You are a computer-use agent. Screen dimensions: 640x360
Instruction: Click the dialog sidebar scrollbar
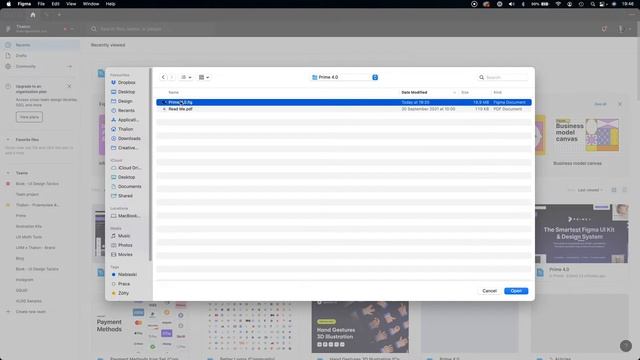click(150, 165)
